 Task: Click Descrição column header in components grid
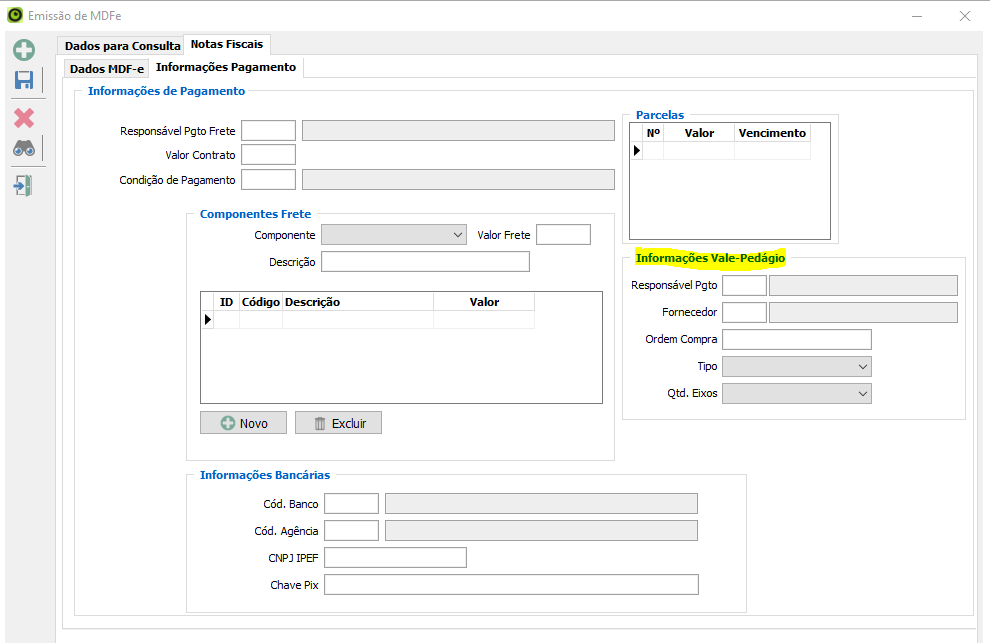pyautogui.click(x=358, y=302)
